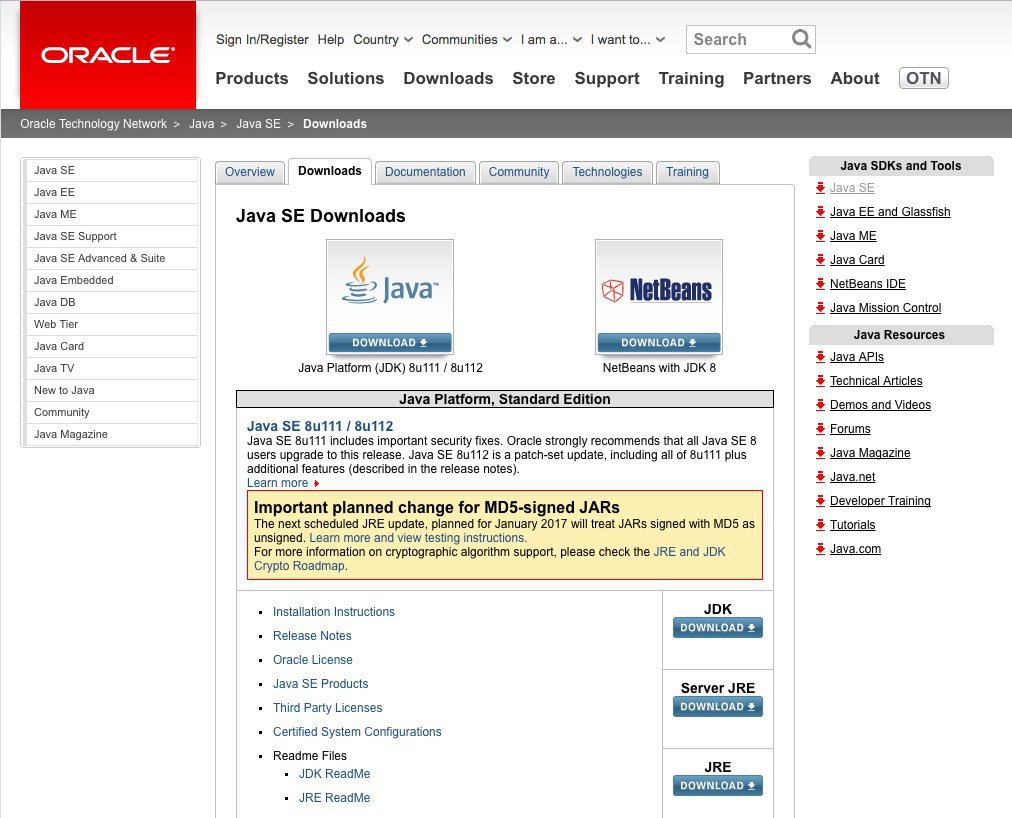Click red arrow icon beside Java SE tools link
The height and width of the screenshot is (818, 1012).
pyautogui.click(x=820, y=188)
